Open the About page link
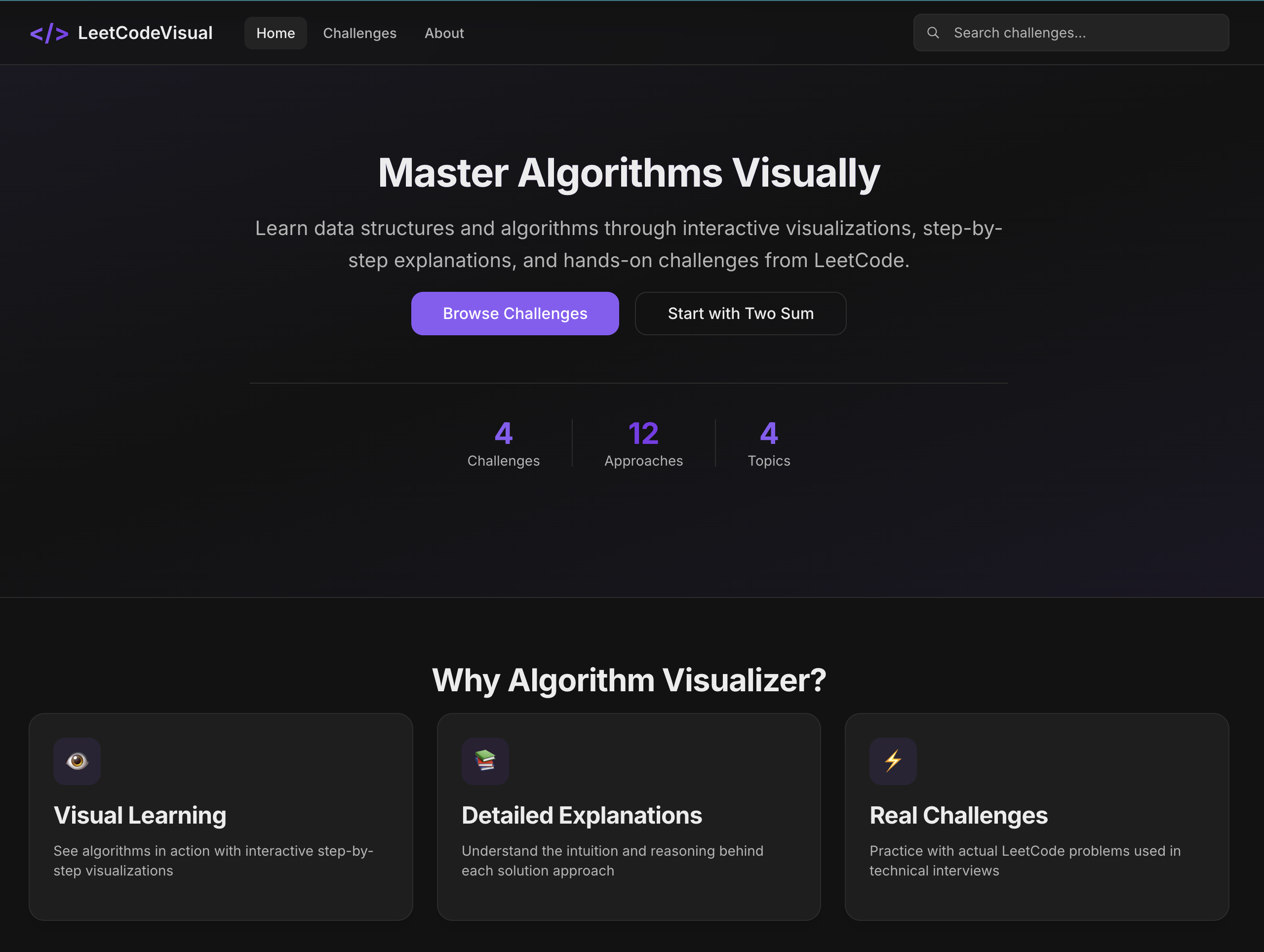This screenshot has height=952, width=1264. (444, 33)
